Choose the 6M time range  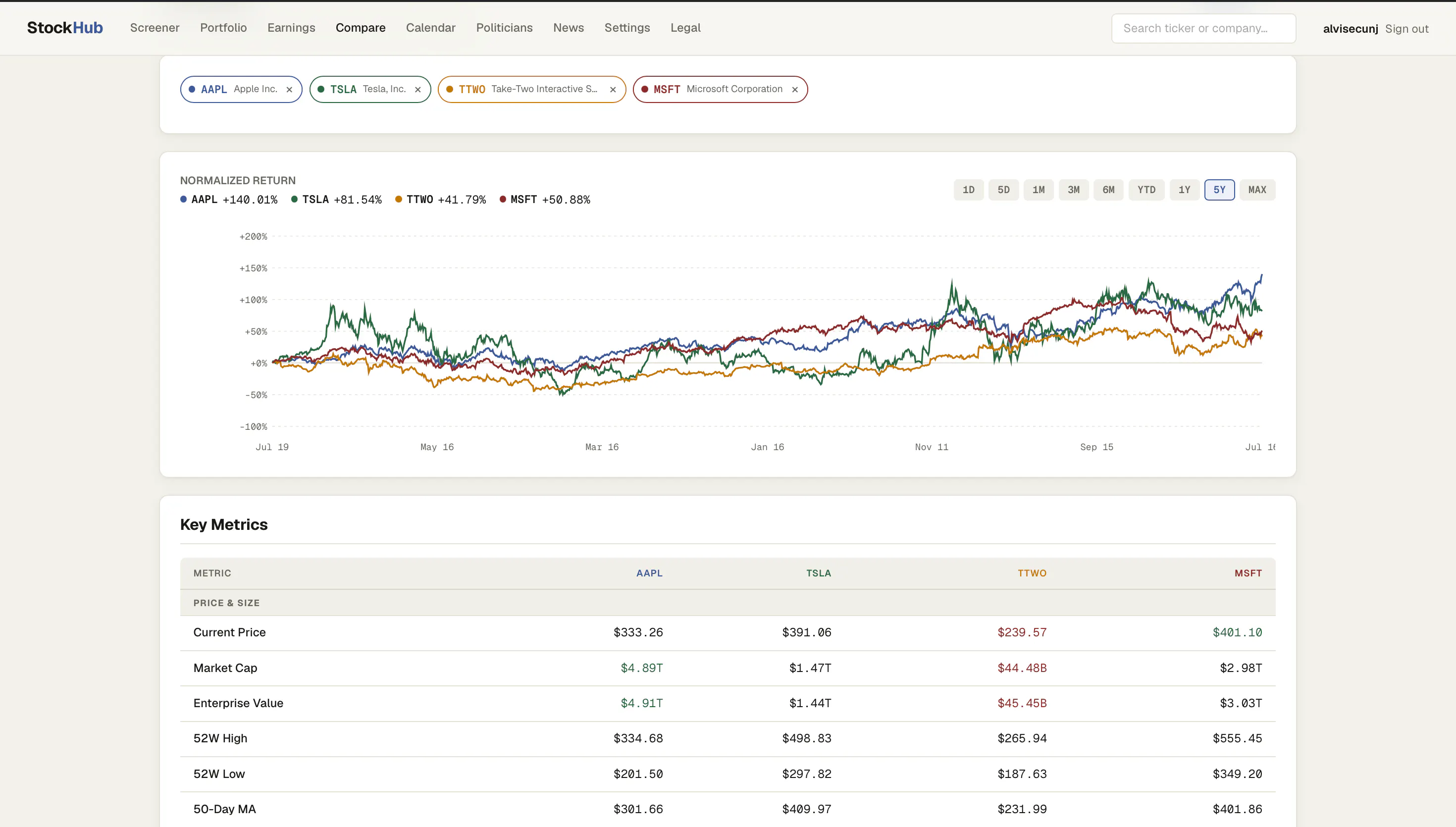pos(1108,190)
